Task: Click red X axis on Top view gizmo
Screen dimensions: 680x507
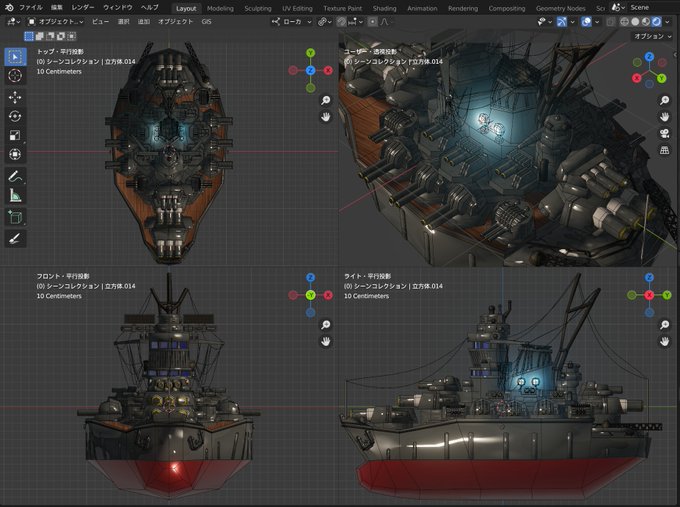Action: [328, 70]
